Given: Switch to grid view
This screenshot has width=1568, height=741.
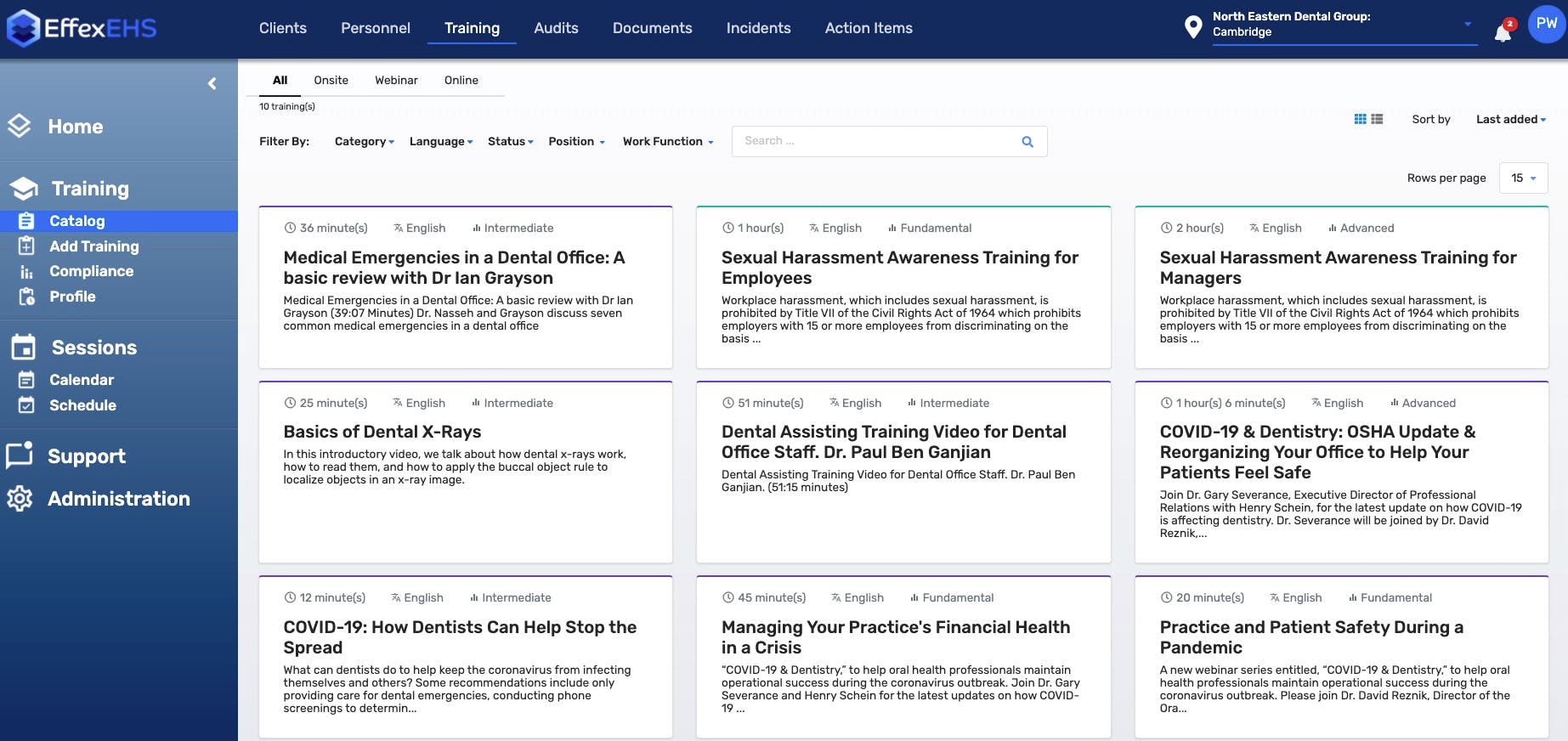Looking at the screenshot, I should tap(1360, 119).
